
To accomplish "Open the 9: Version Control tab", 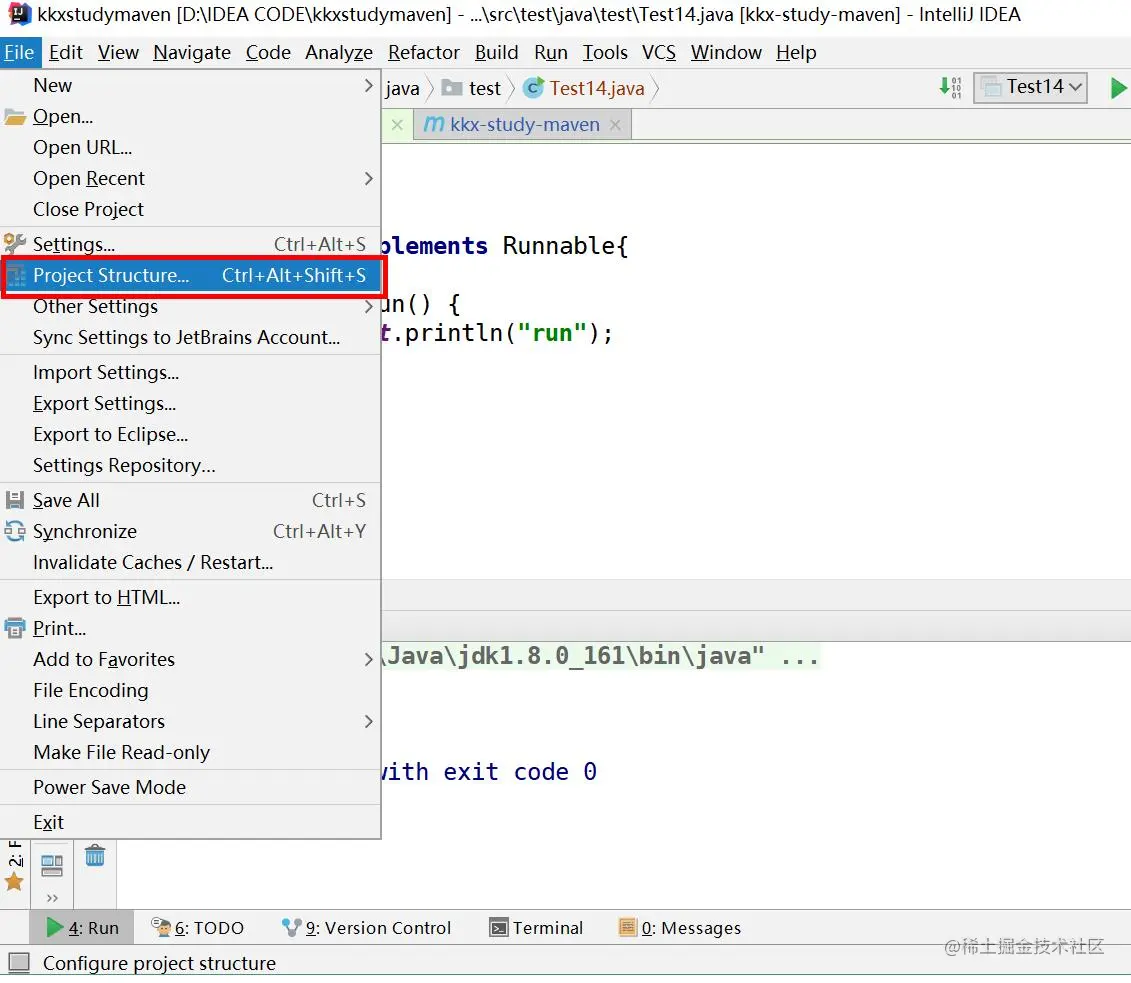I will click(x=366, y=927).
